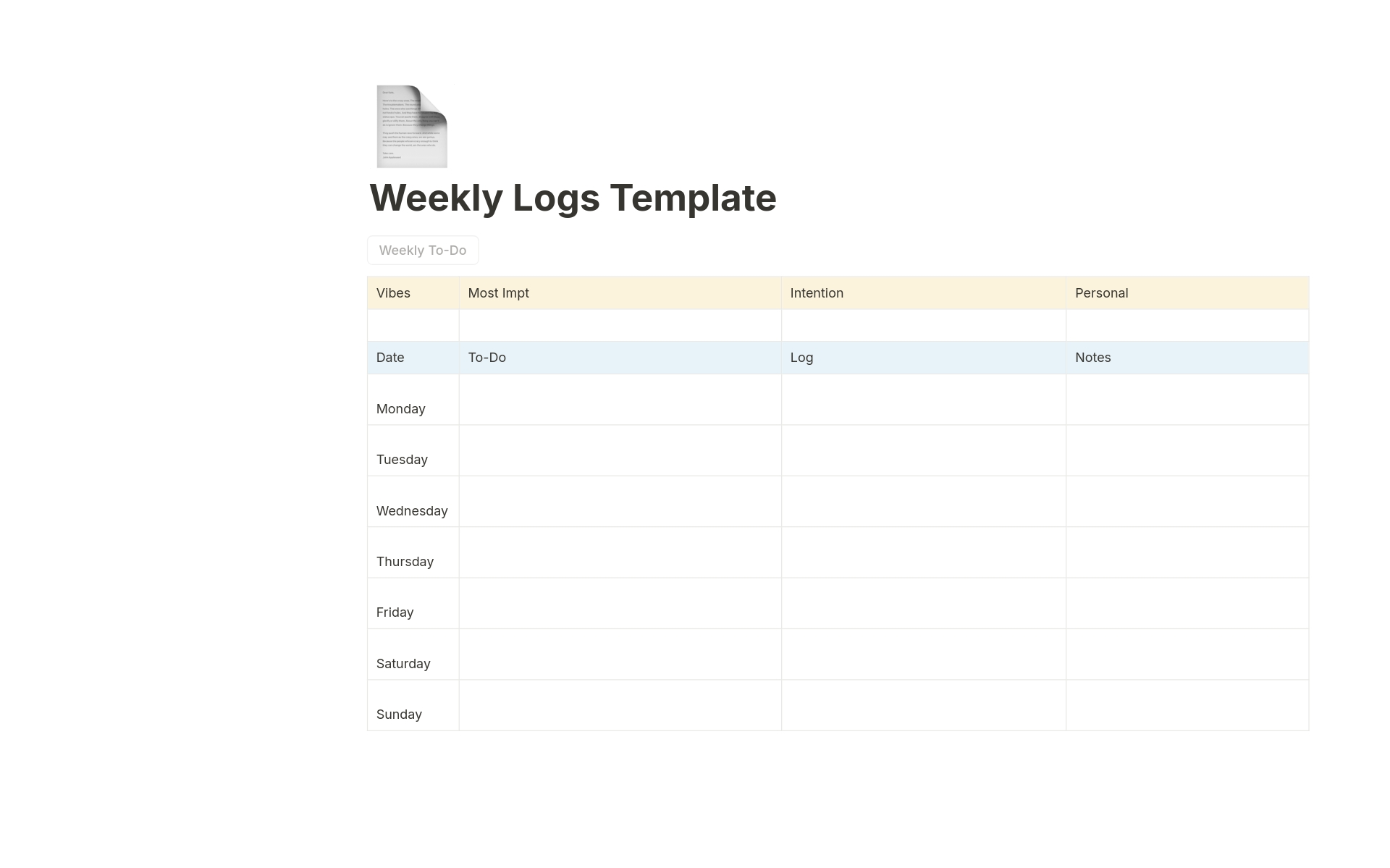The height and width of the screenshot is (868, 1390).
Task: Select the Vibes header cell
Action: (392, 292)
